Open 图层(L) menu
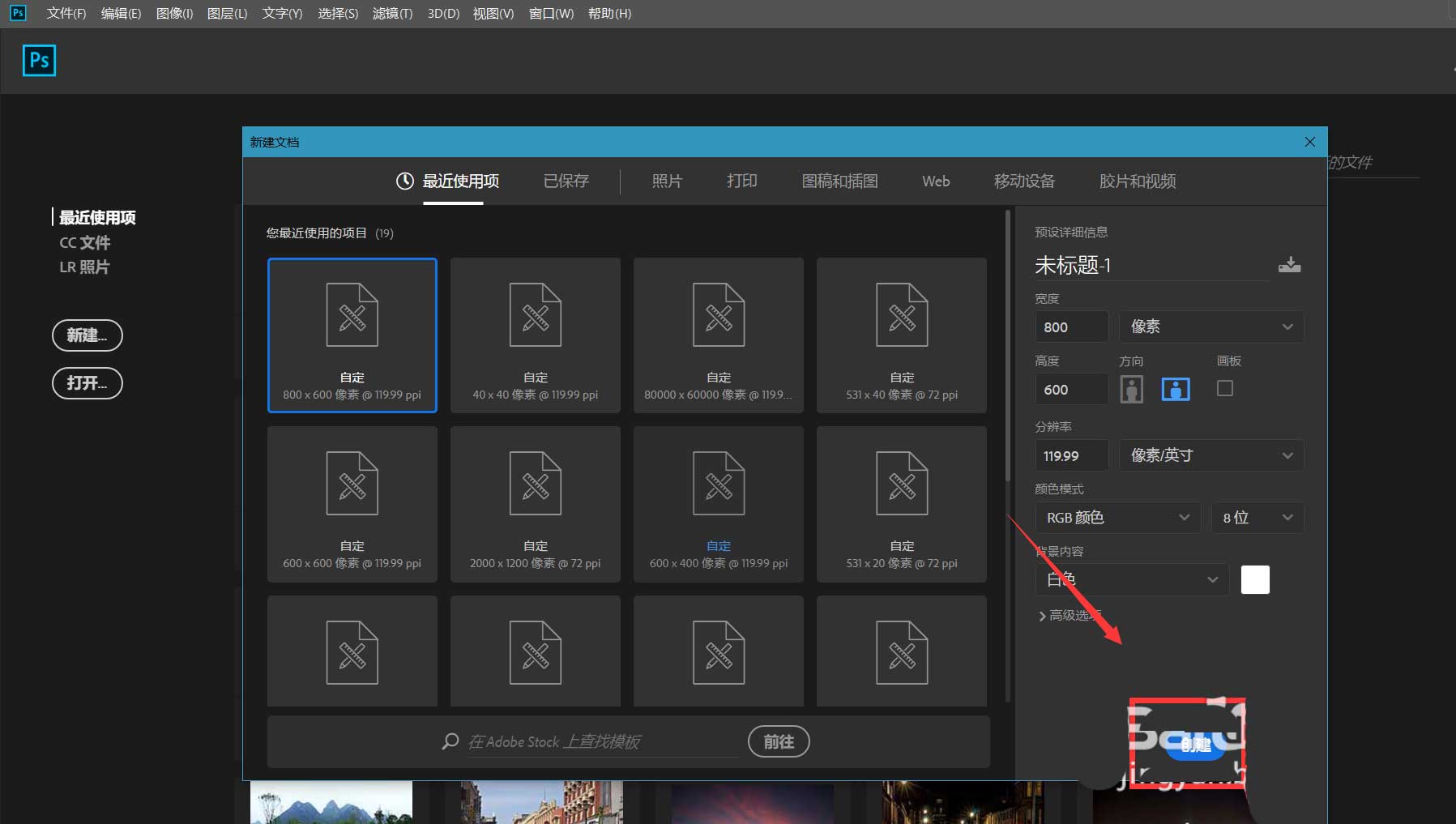1456x824 pixels. click(x=227, y=13)
